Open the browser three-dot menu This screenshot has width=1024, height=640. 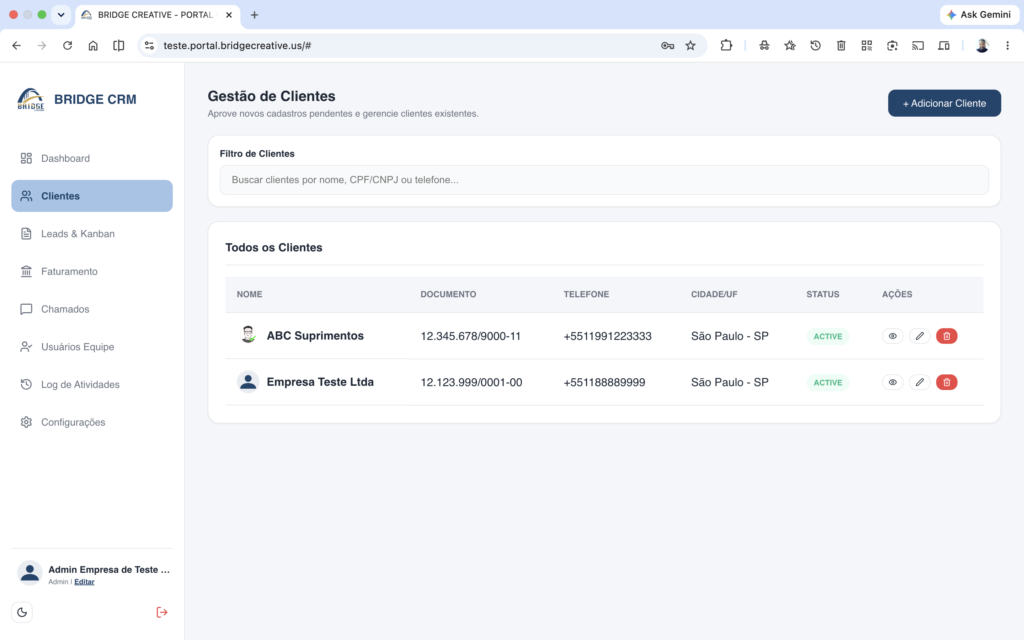pos(1007,46)
